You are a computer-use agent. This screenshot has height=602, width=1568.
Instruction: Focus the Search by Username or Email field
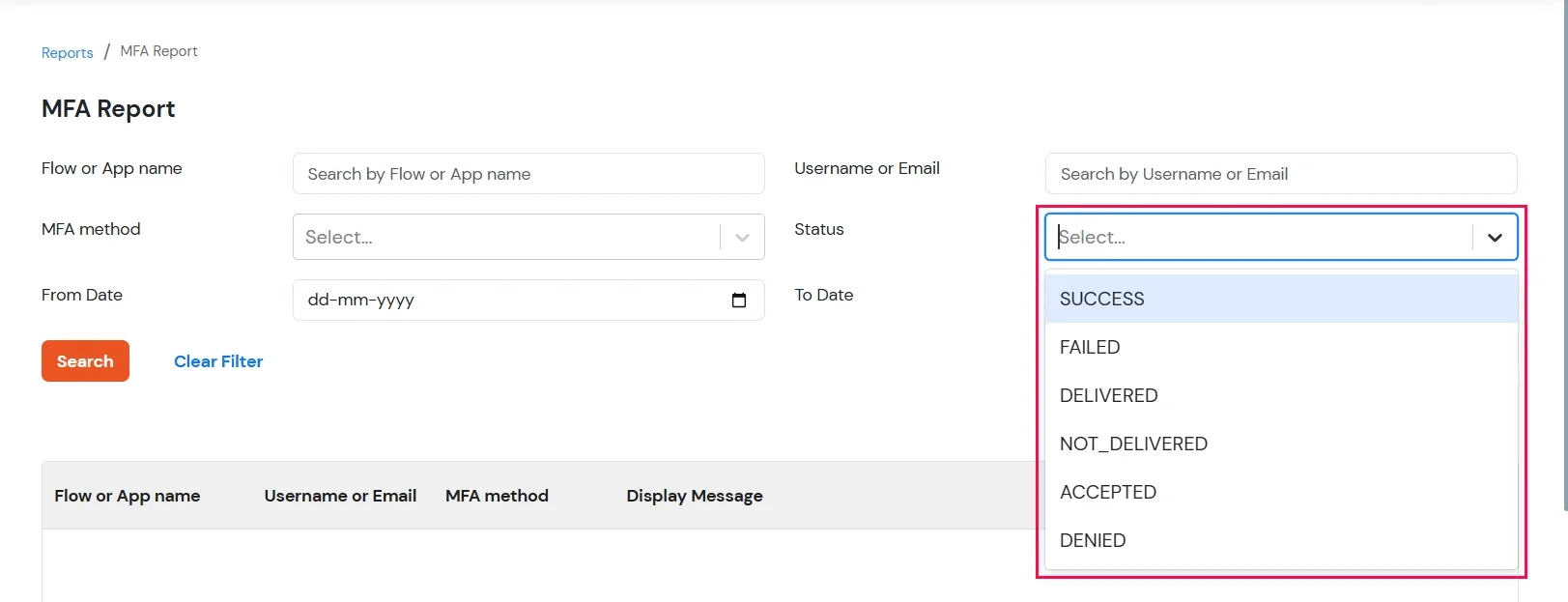coord(1281,174)
